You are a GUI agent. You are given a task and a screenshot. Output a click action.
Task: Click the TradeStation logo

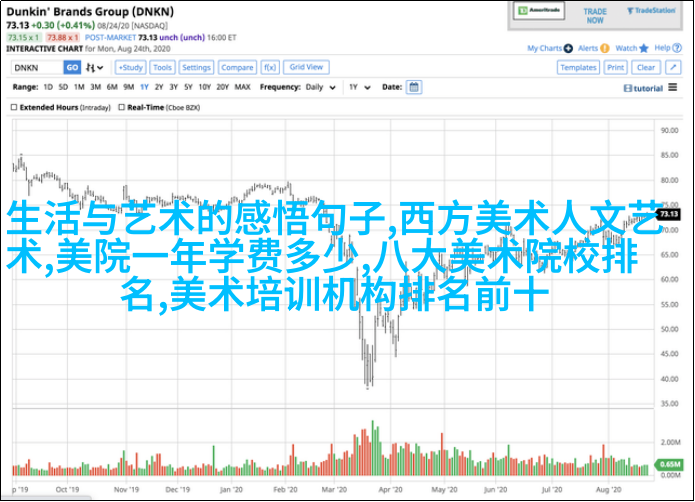coord(651,11)
